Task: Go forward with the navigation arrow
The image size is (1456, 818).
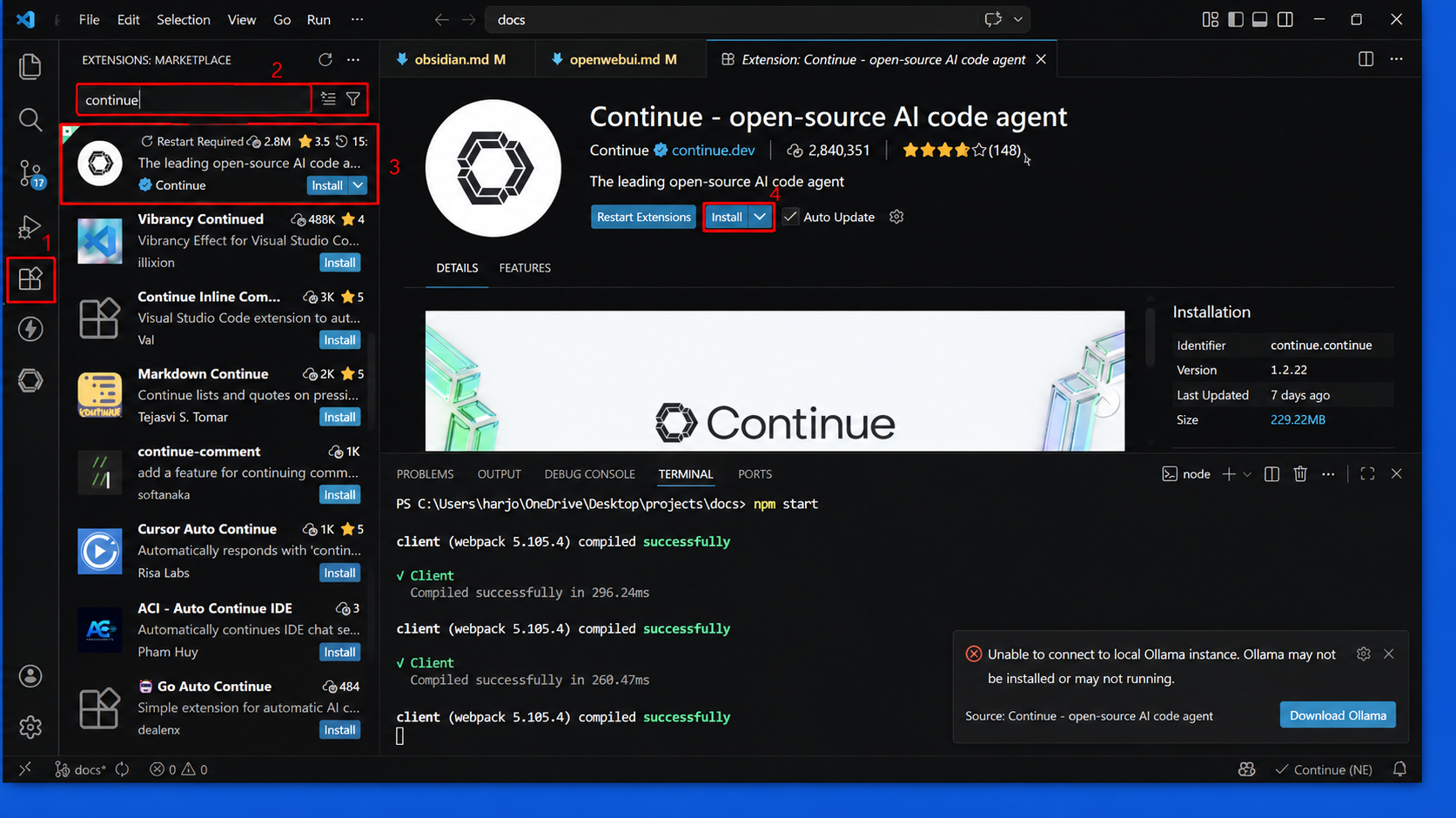Action: [469, 19]
